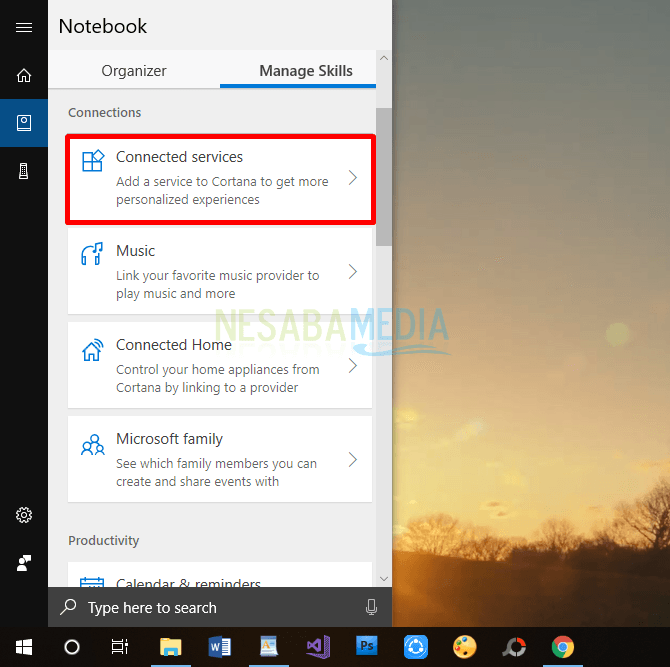This screenshot has width=670, height=667.
Task: Expand Connected services chevron arrow
Action: (x=352, y=178)
